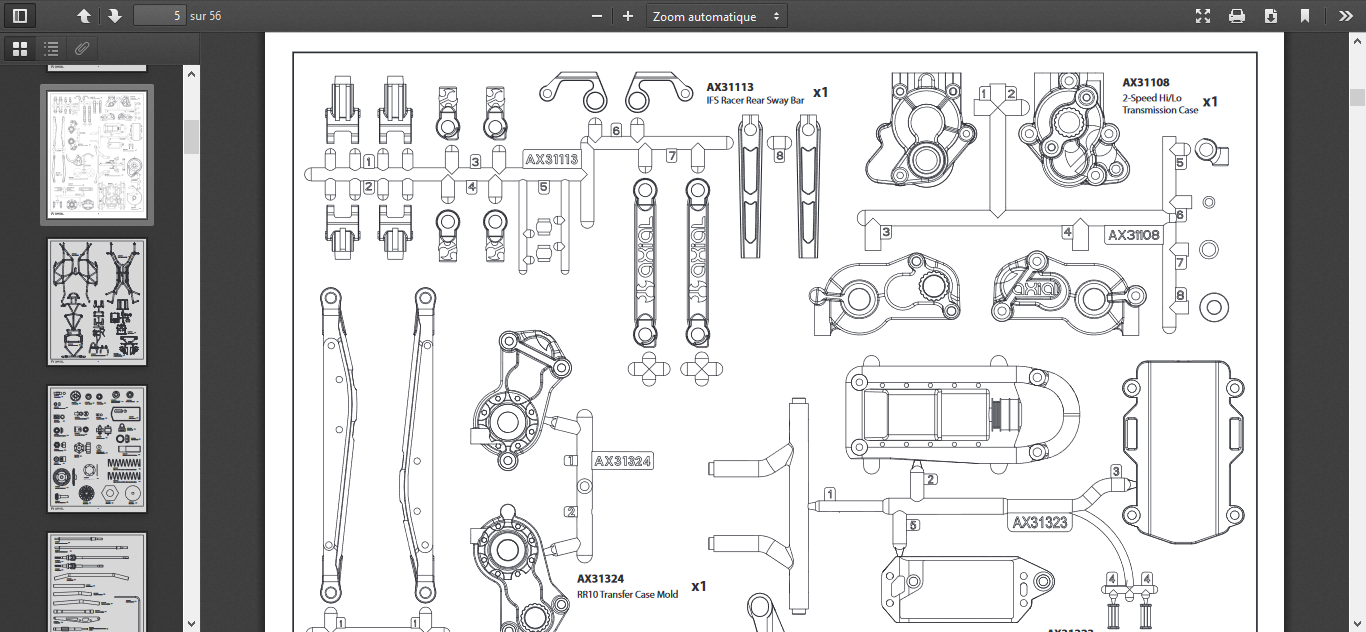Show document outline in sidebar
Viewport: 1366px width, 632px height.
(x=51, y=48)
